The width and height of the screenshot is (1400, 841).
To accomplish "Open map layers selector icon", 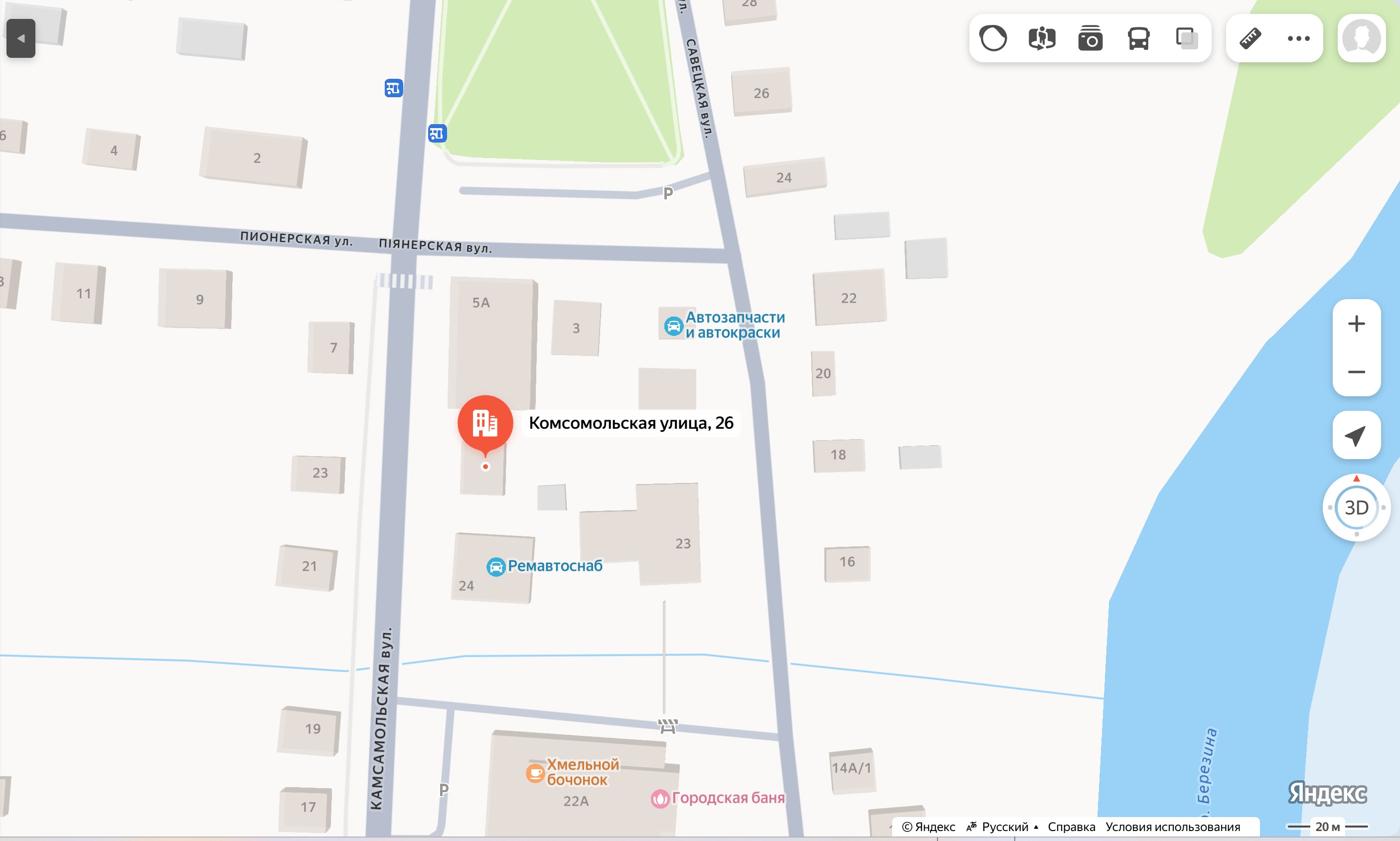I will (1186, 38).
